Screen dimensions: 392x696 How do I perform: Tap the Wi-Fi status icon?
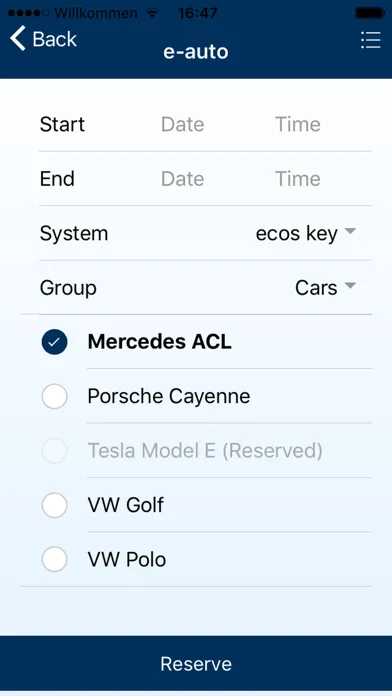click(x=153, y=13)
